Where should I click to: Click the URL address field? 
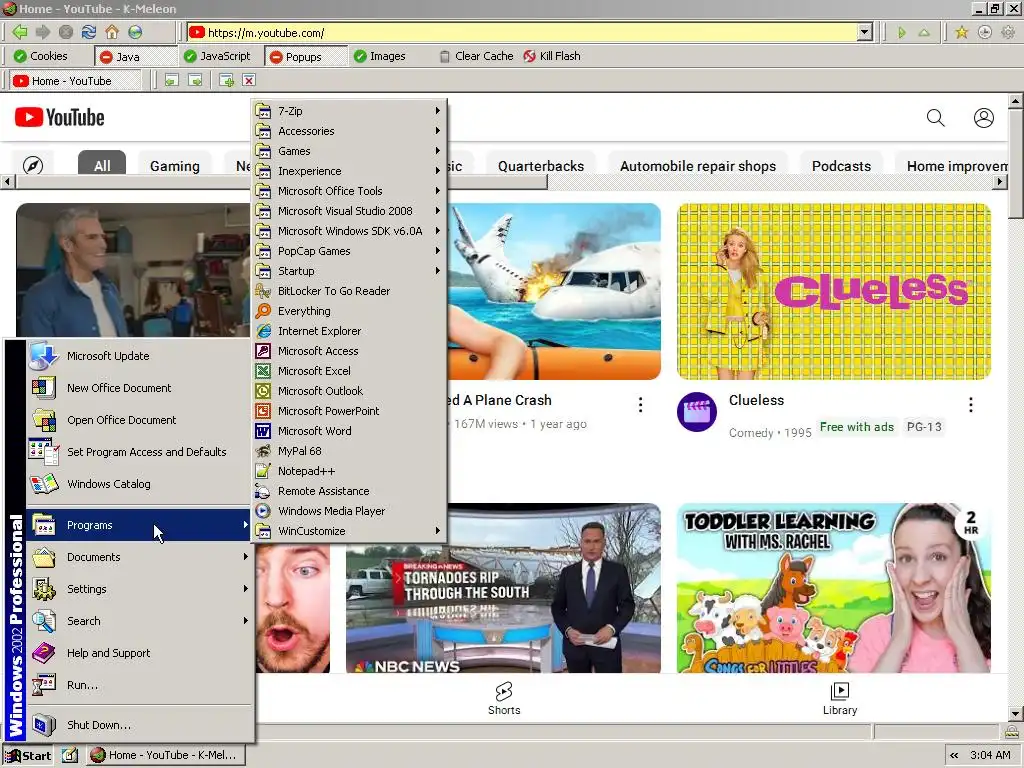pyautogui.click(x=522, y=32)
